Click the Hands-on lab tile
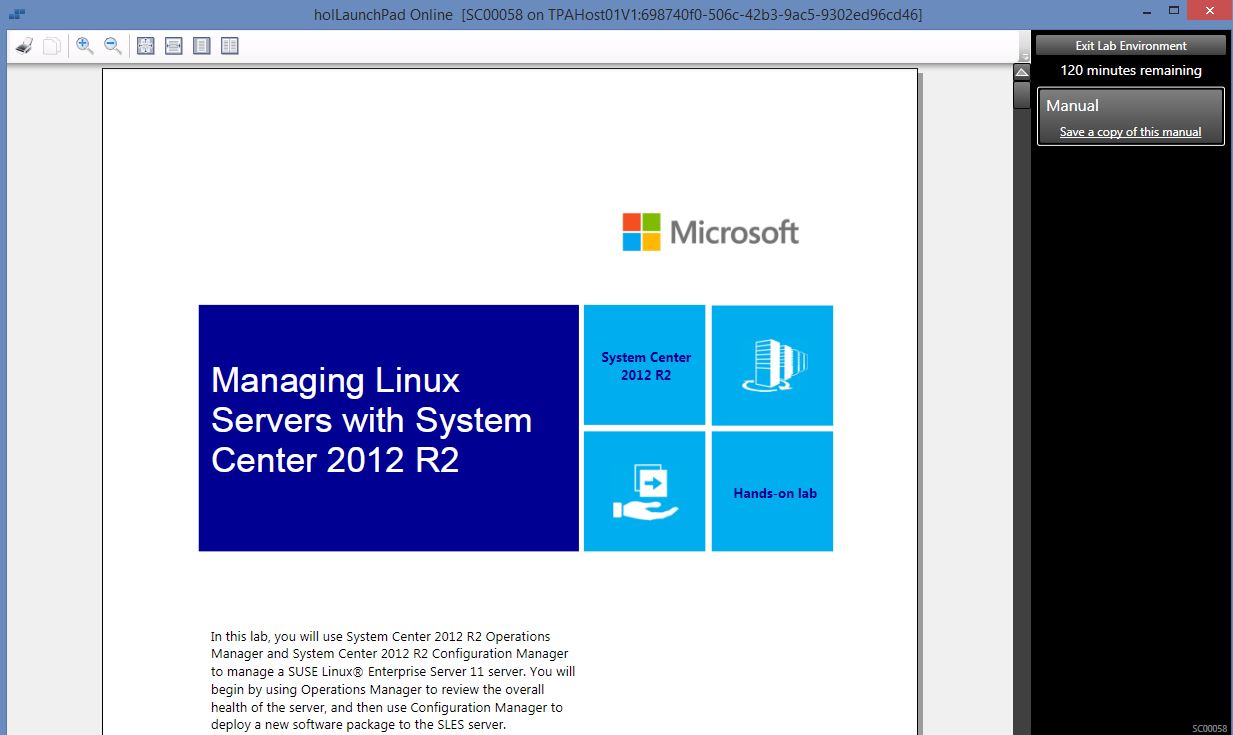1233x735 pixels. pos(773,492)
